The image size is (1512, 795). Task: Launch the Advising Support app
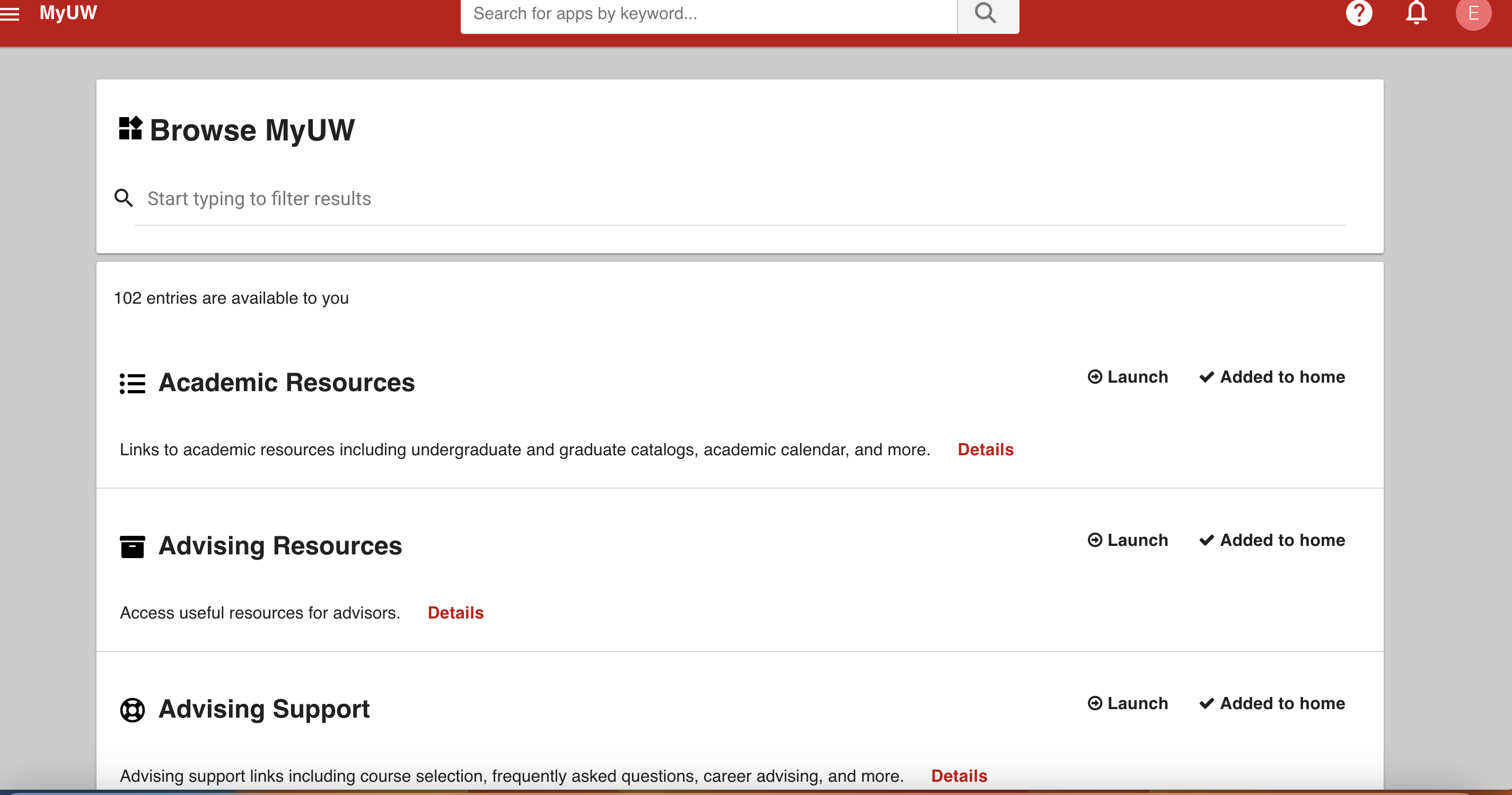[x=1128, y=703]
